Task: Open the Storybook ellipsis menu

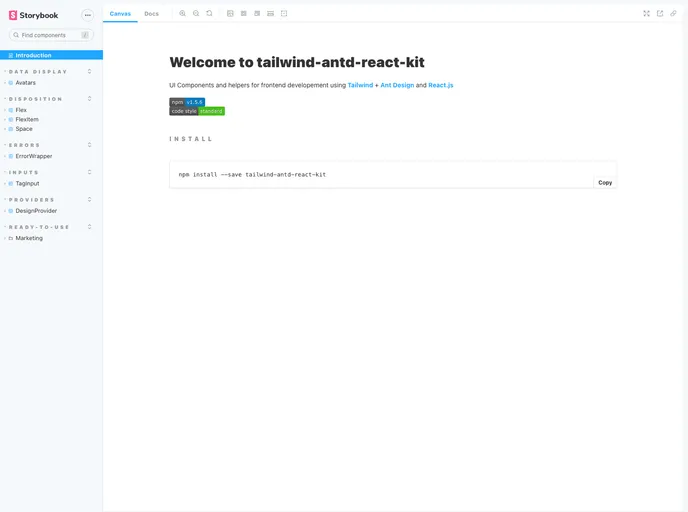Action: (88, 15)
